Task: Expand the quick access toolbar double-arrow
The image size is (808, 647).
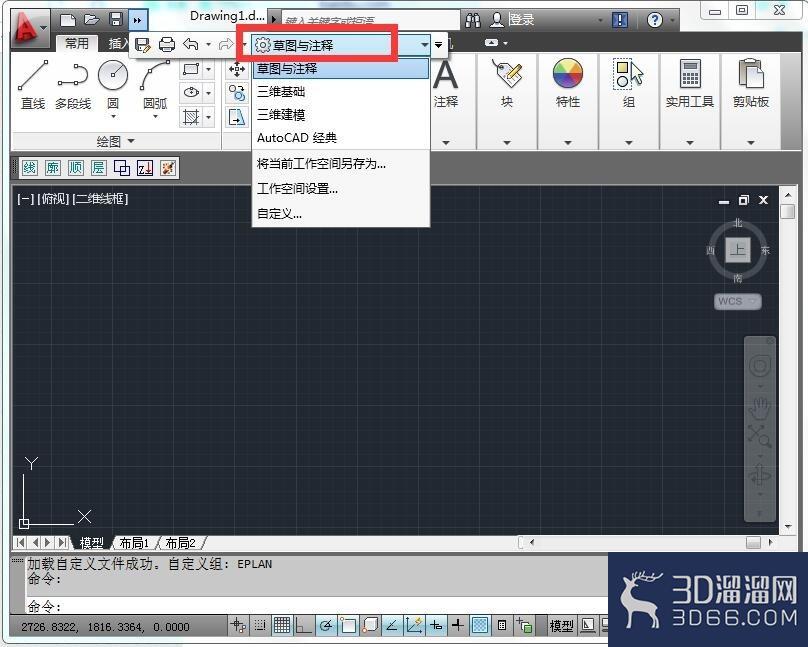Action: (138, 20)
